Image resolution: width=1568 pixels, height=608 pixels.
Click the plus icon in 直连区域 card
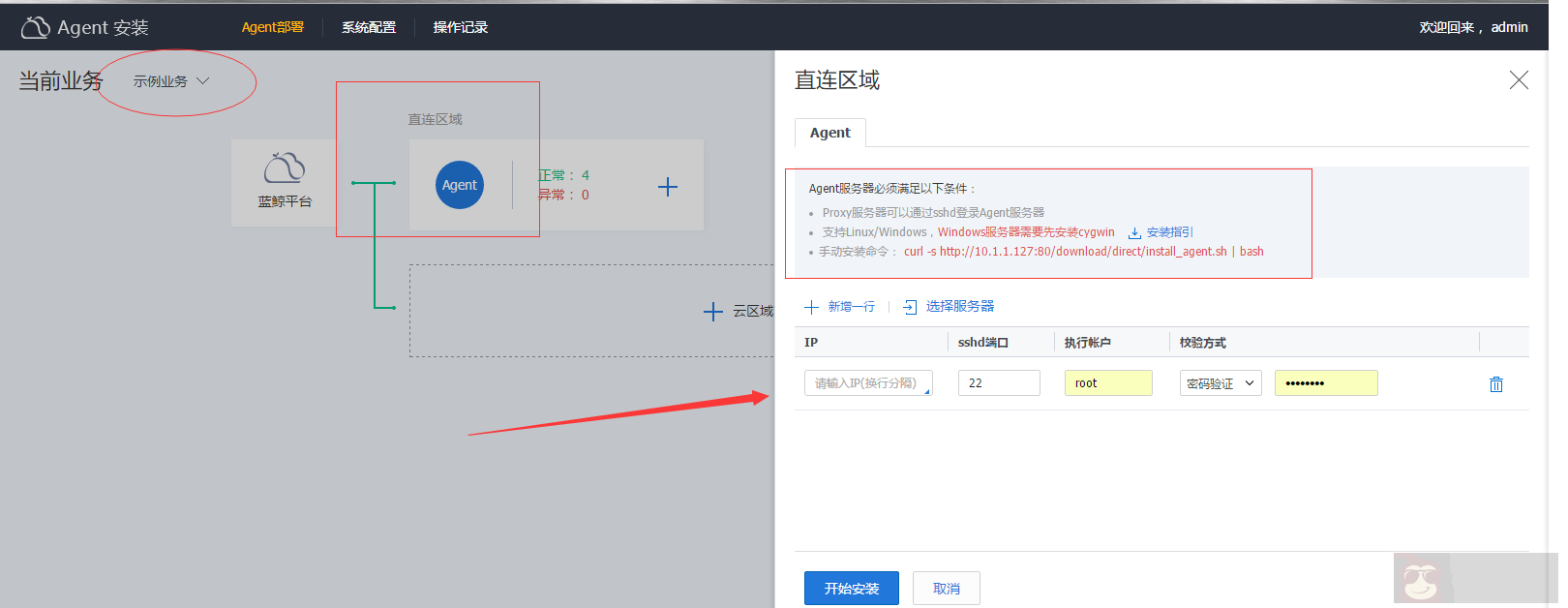[x=668, y=187]
